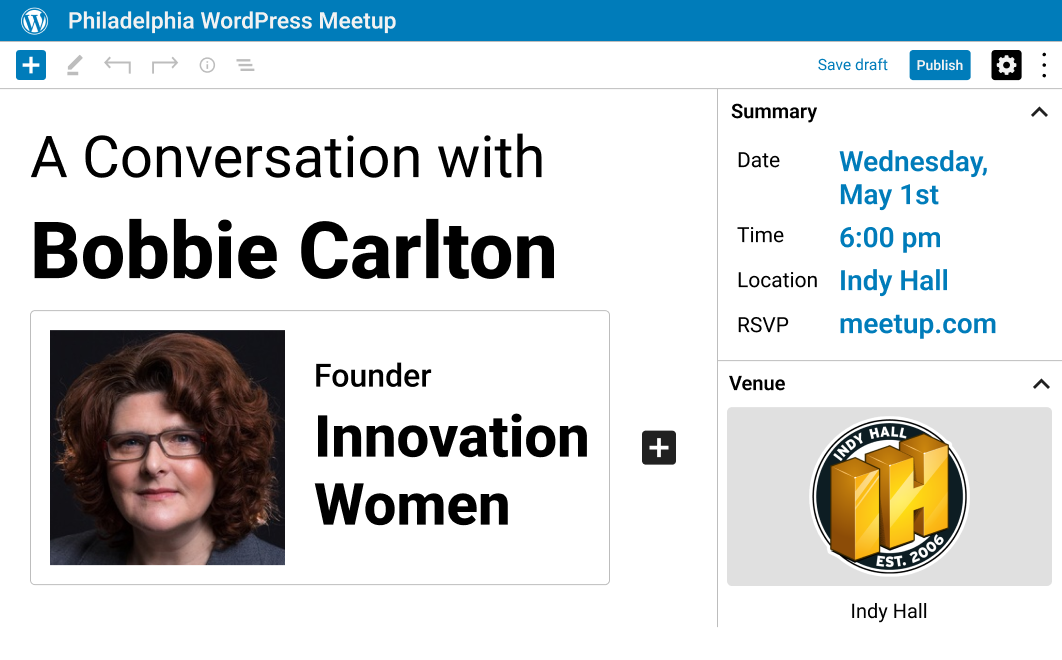
Task: Click the 'Indy Hall' caption below logo
Action: [889, 611]
